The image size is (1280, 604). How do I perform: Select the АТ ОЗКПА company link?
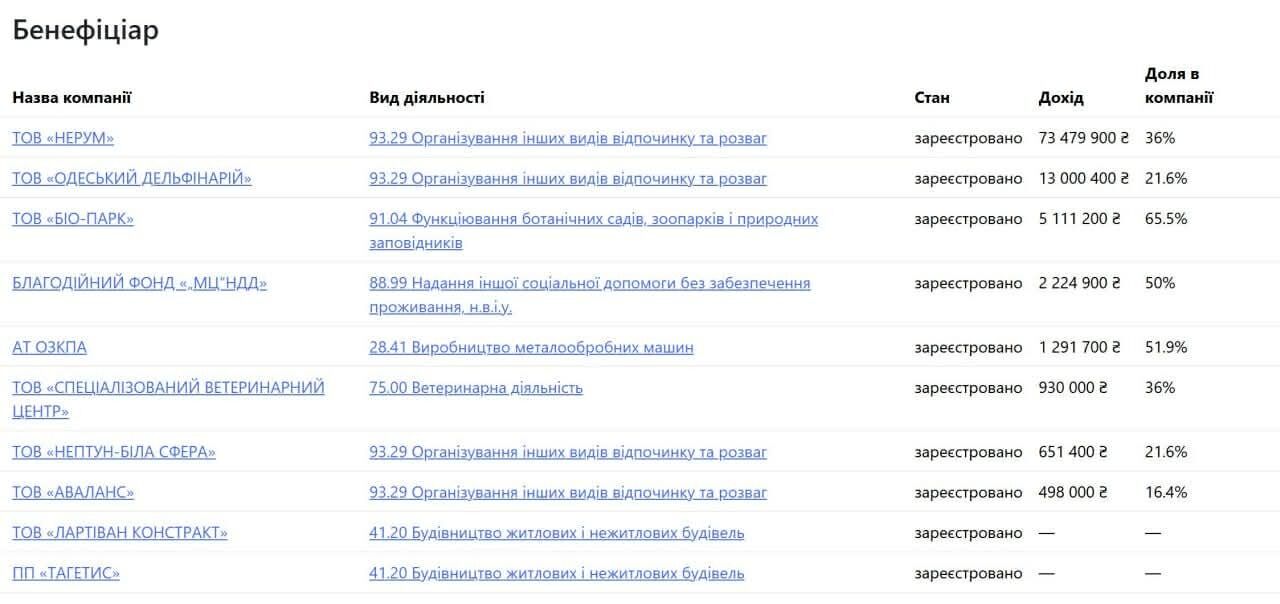coord(50,347)
